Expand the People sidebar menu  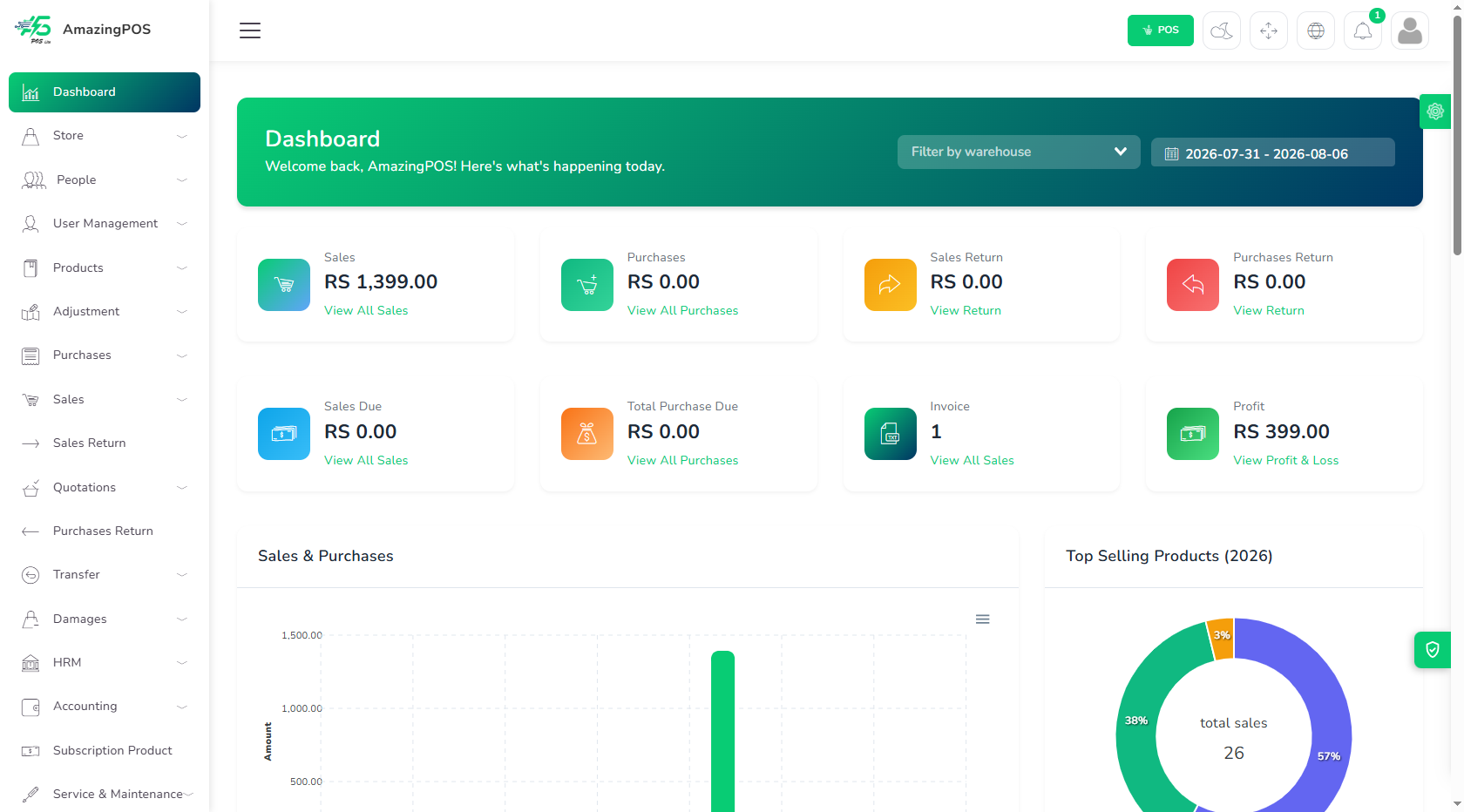105,179
